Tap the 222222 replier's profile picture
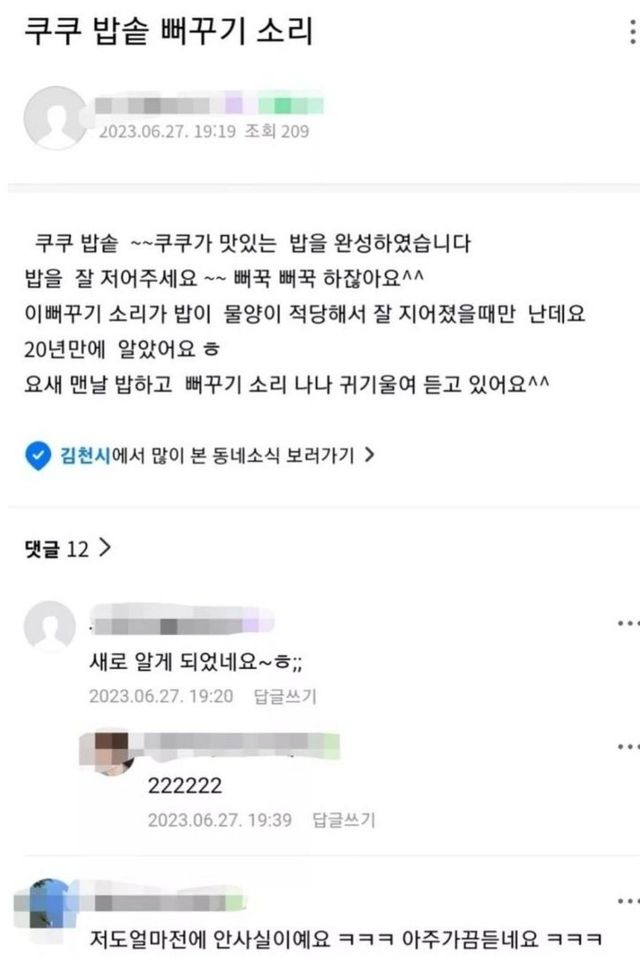This screenshot has height=977, width=640. click(107, 753)
